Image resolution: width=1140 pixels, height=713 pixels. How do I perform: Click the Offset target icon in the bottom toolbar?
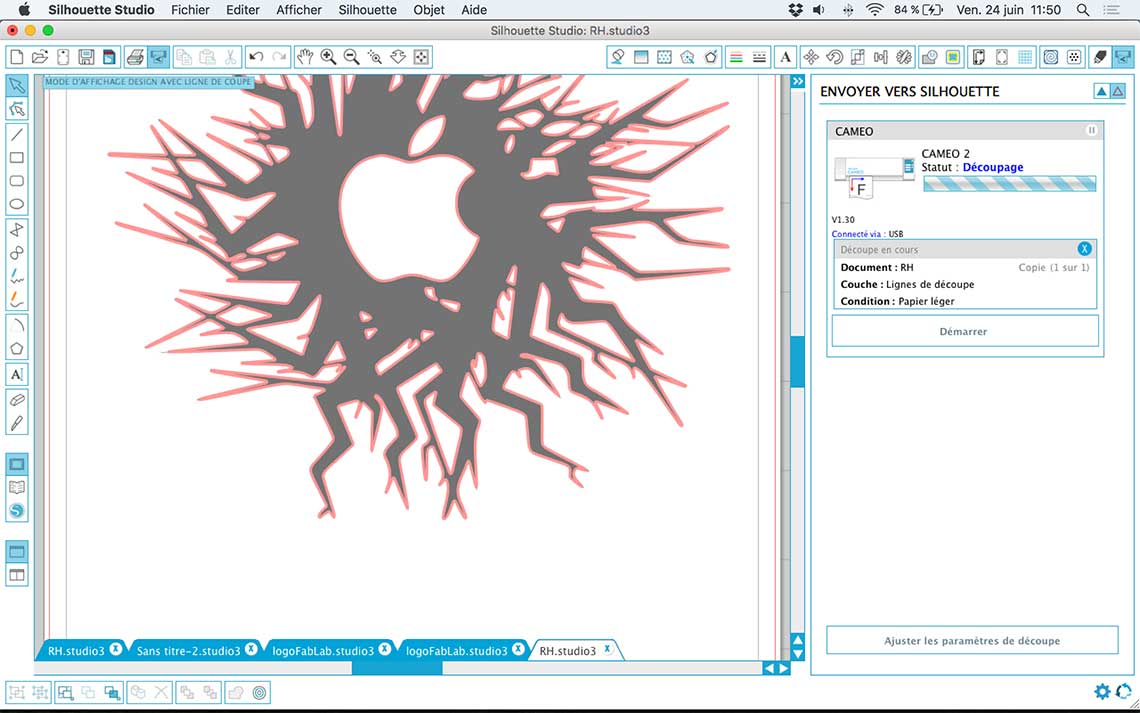point(260,693)
